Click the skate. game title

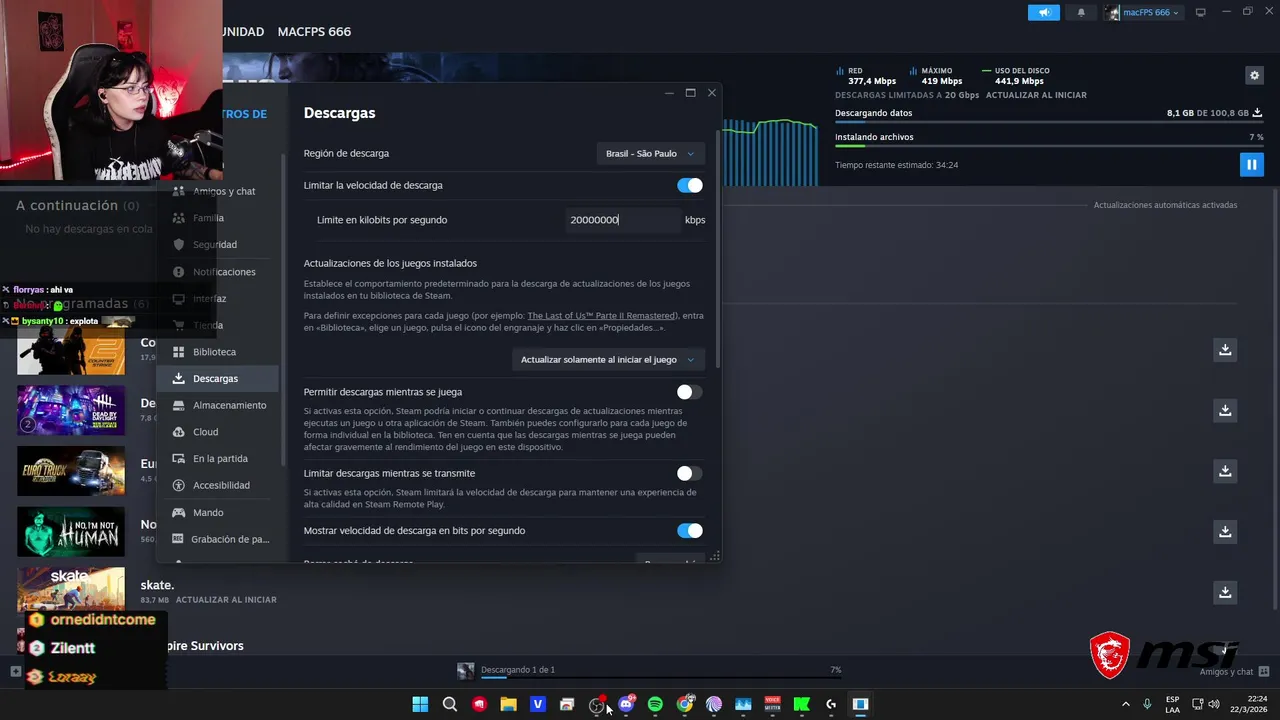pos(157,585)
